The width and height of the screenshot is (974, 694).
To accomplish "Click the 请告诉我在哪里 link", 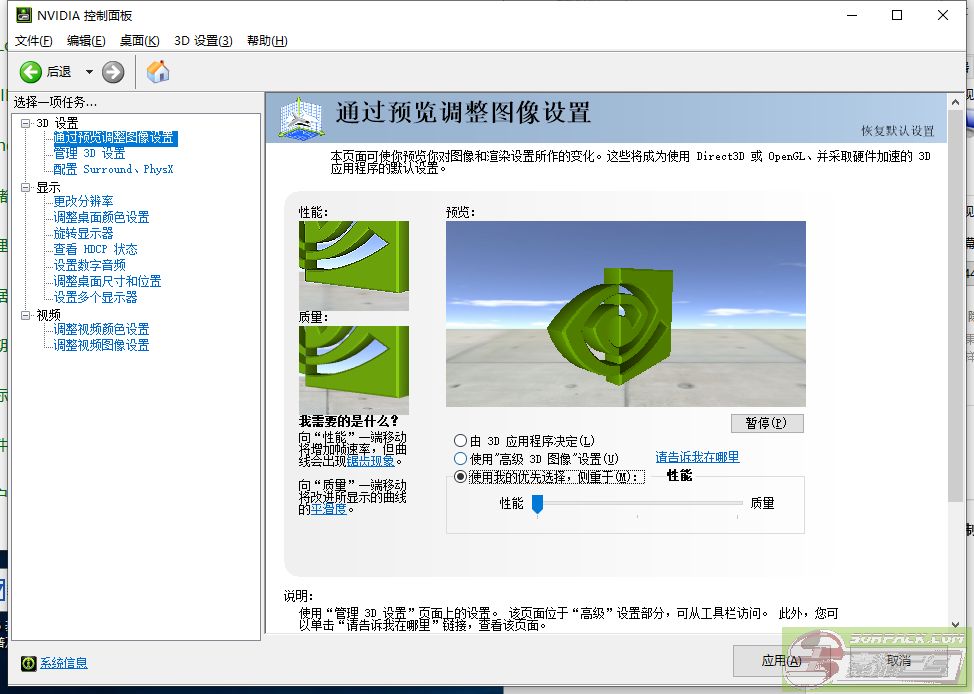I will point(696,457).
